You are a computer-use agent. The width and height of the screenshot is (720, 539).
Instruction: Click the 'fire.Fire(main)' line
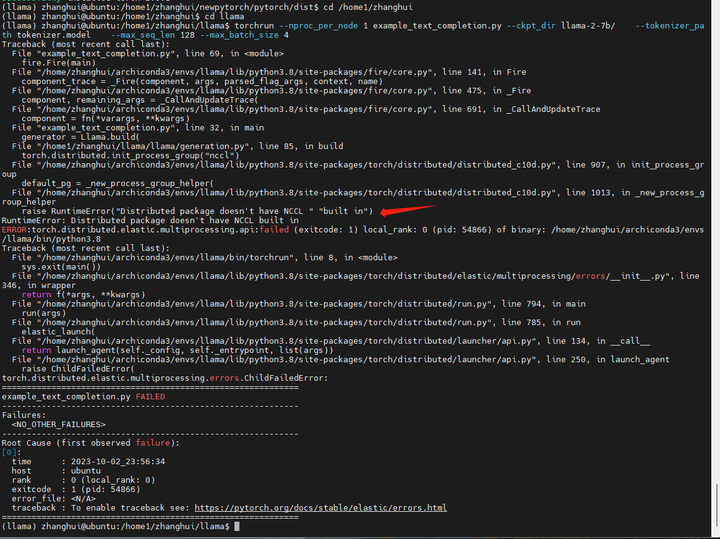[58, 63]
